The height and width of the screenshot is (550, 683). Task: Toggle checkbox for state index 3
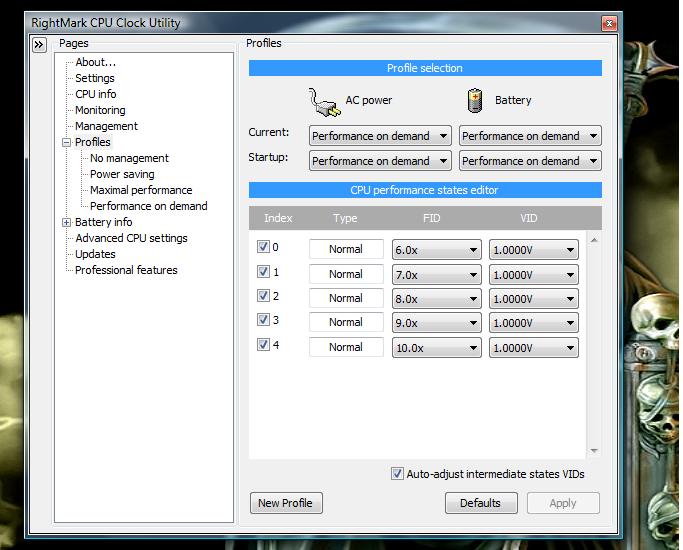click(x=263, y=320)
